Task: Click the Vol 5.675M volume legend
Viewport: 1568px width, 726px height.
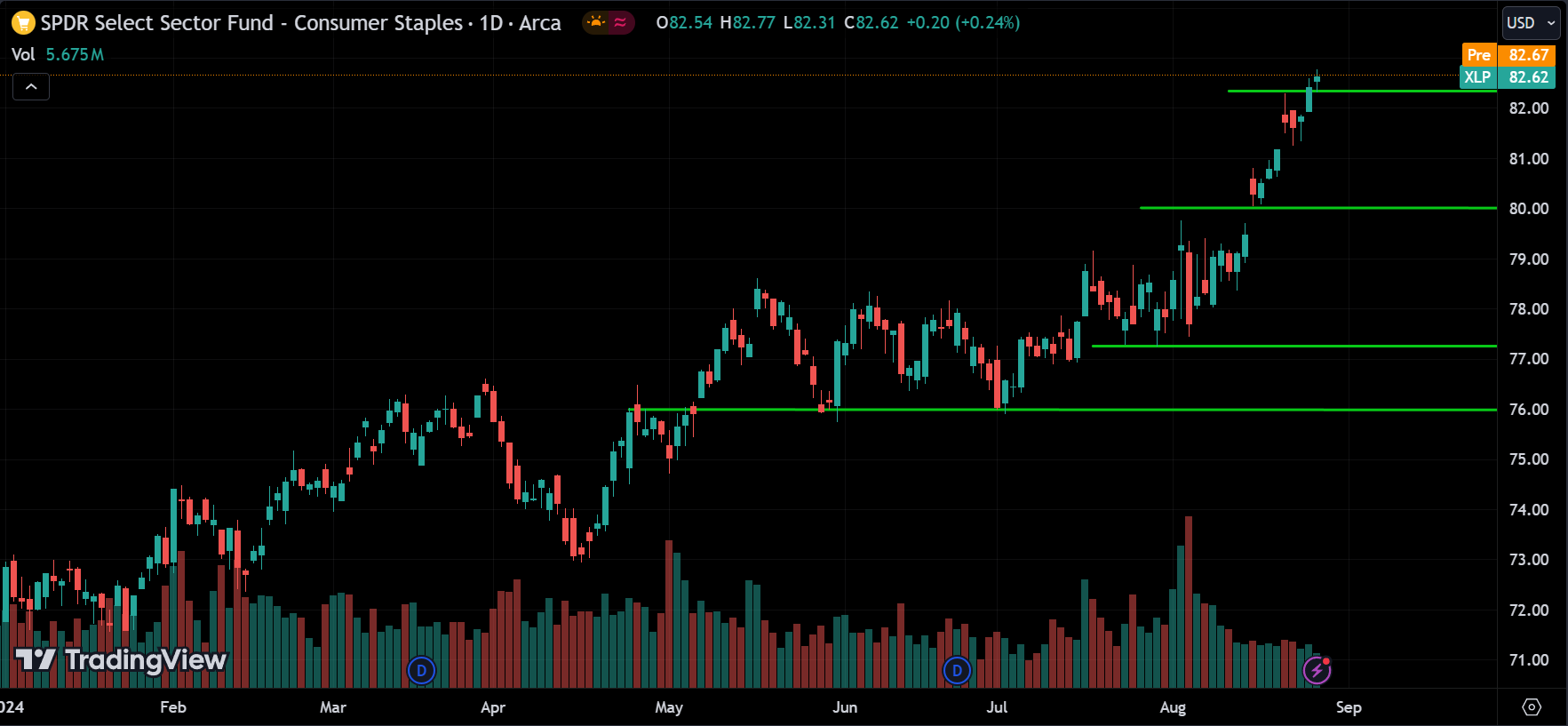Action: click(x=58, y=54)
